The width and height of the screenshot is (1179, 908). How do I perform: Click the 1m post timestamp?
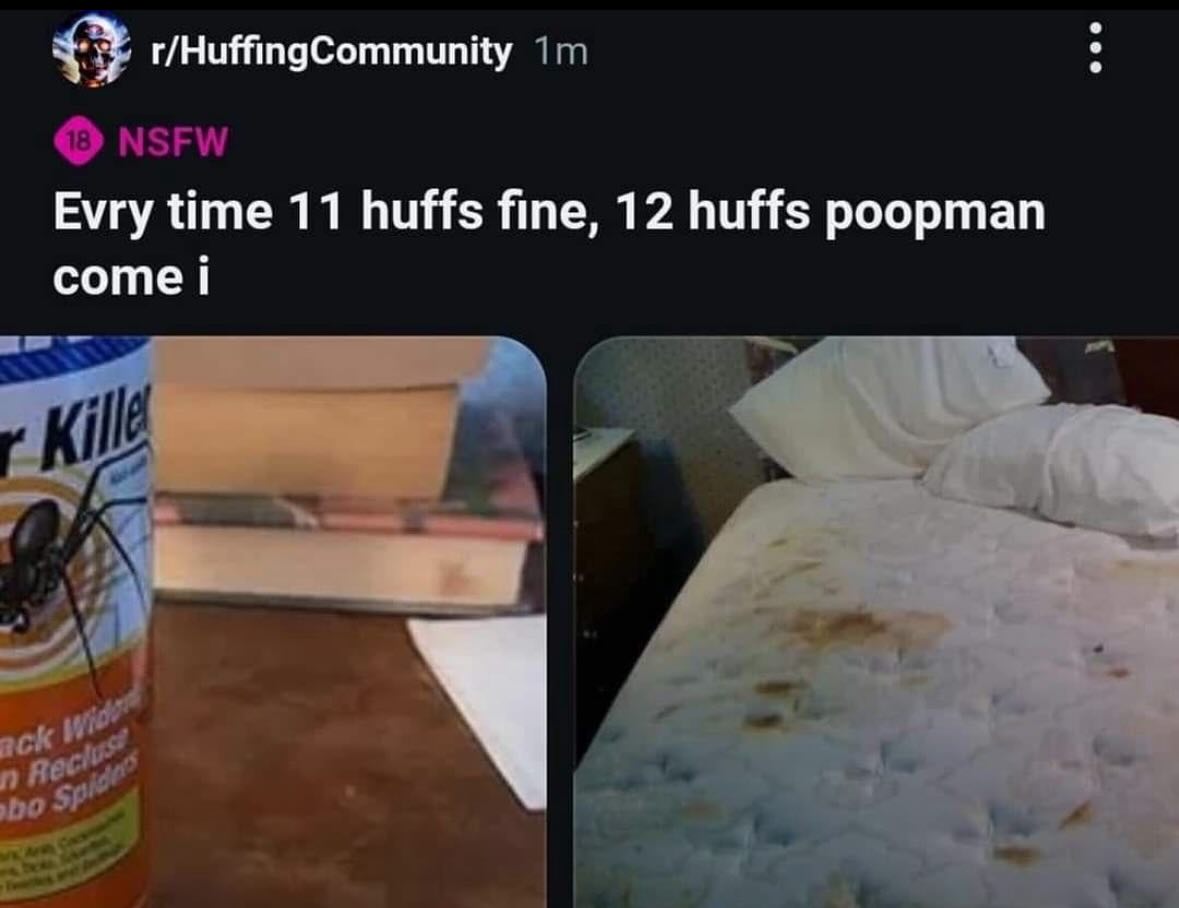[561, 52]
